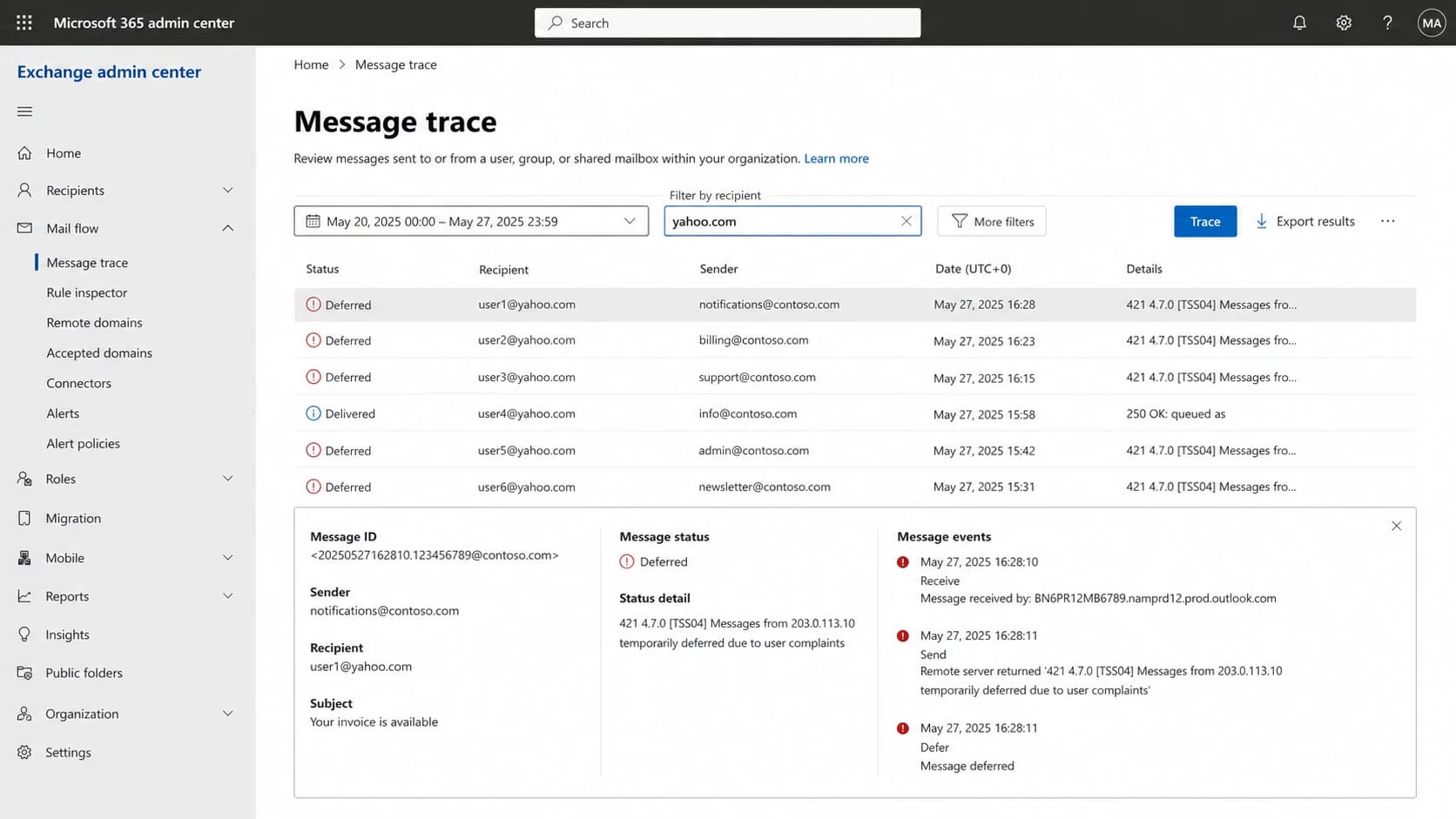Screen dimensions: 1456x819
Task: Click the Mobile device icon
Action: pyautogui.click(x=24, y=558)
